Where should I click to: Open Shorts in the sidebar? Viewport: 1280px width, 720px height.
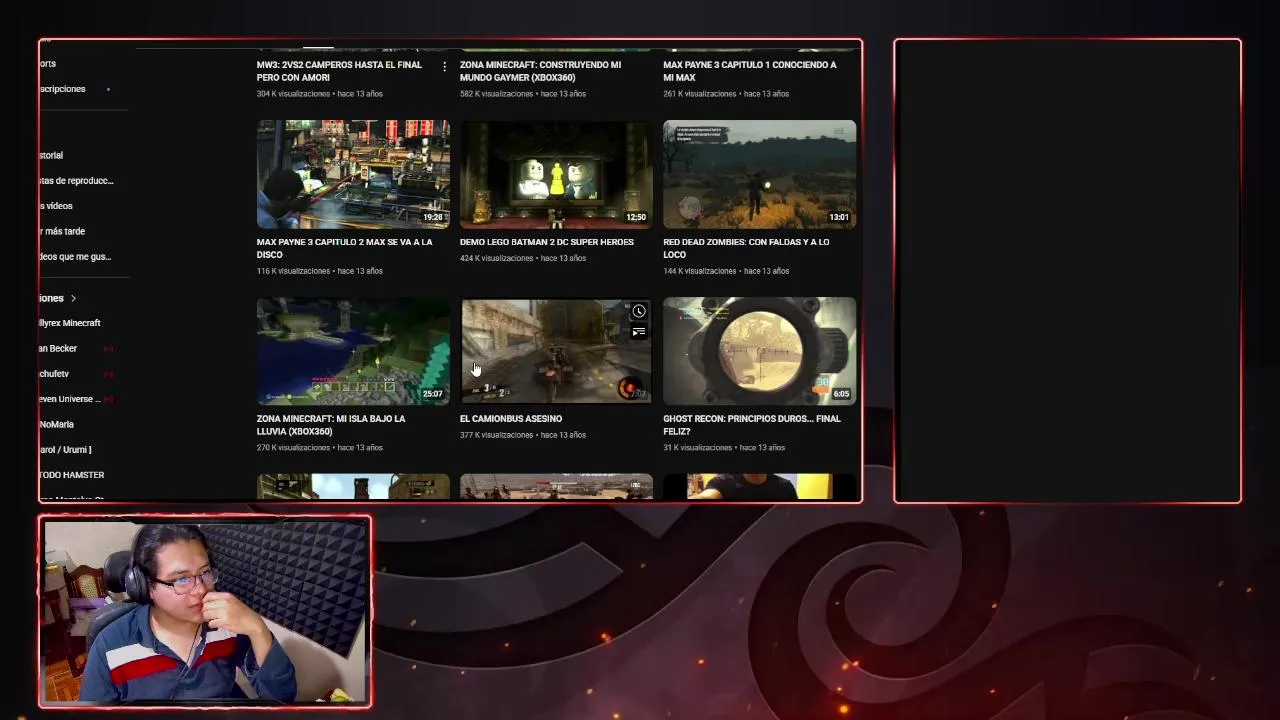coord(48,64)
